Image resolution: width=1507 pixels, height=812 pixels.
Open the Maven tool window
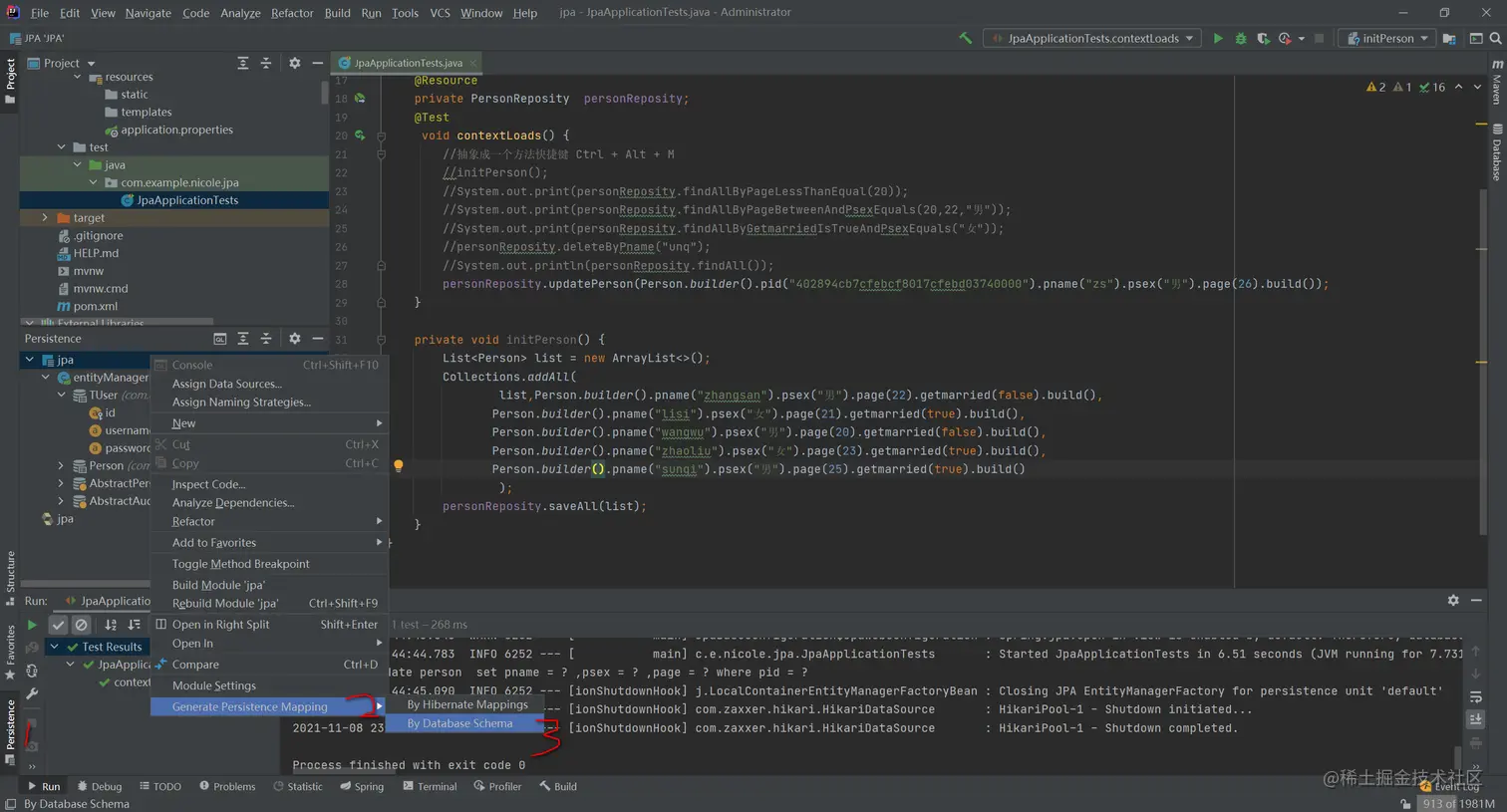pos(1497,82)
